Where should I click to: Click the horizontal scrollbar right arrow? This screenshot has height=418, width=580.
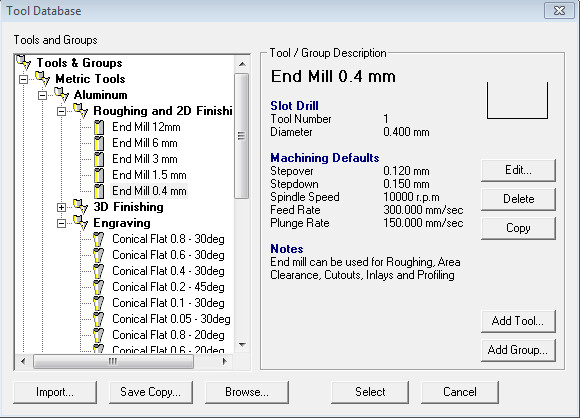tap(225, 361)
